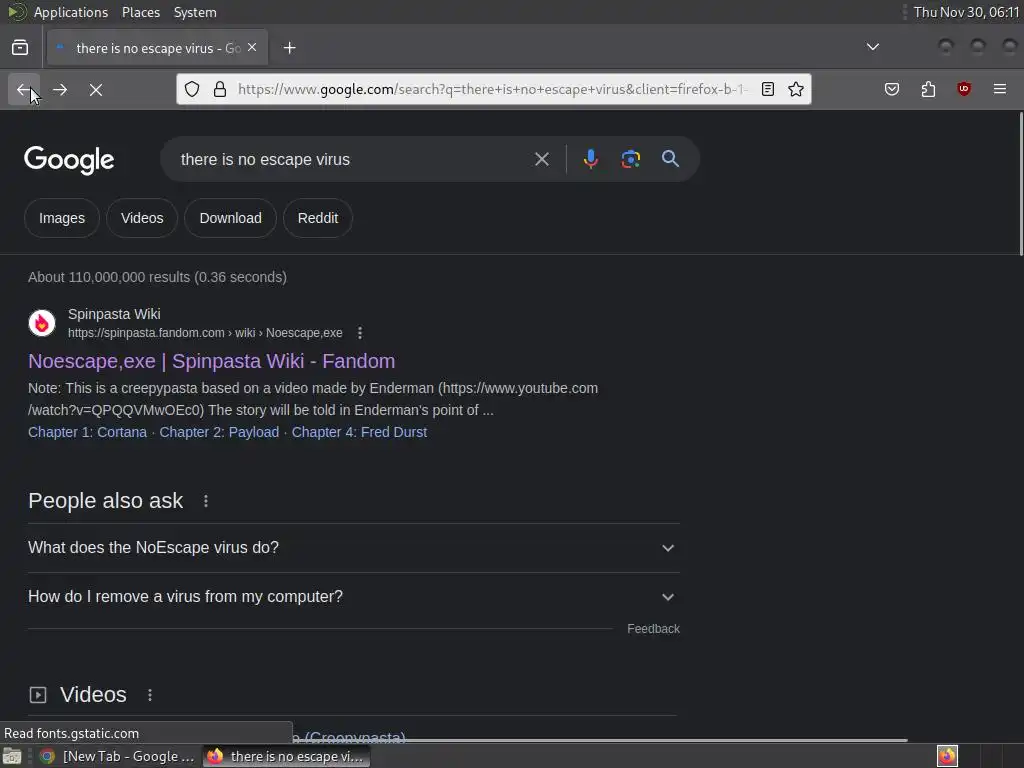
Task: View site information via padlock icon
Action: coord(220,89)
